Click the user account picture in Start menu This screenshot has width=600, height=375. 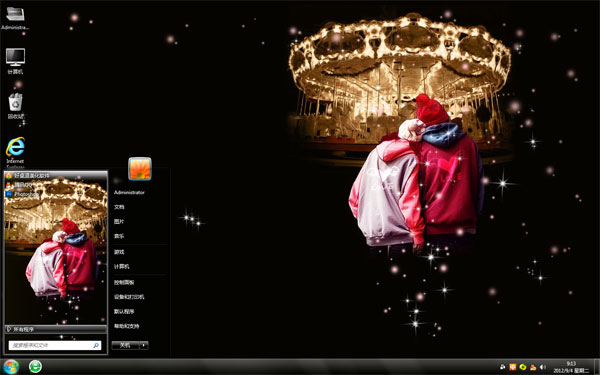click(x=140, y=168)
